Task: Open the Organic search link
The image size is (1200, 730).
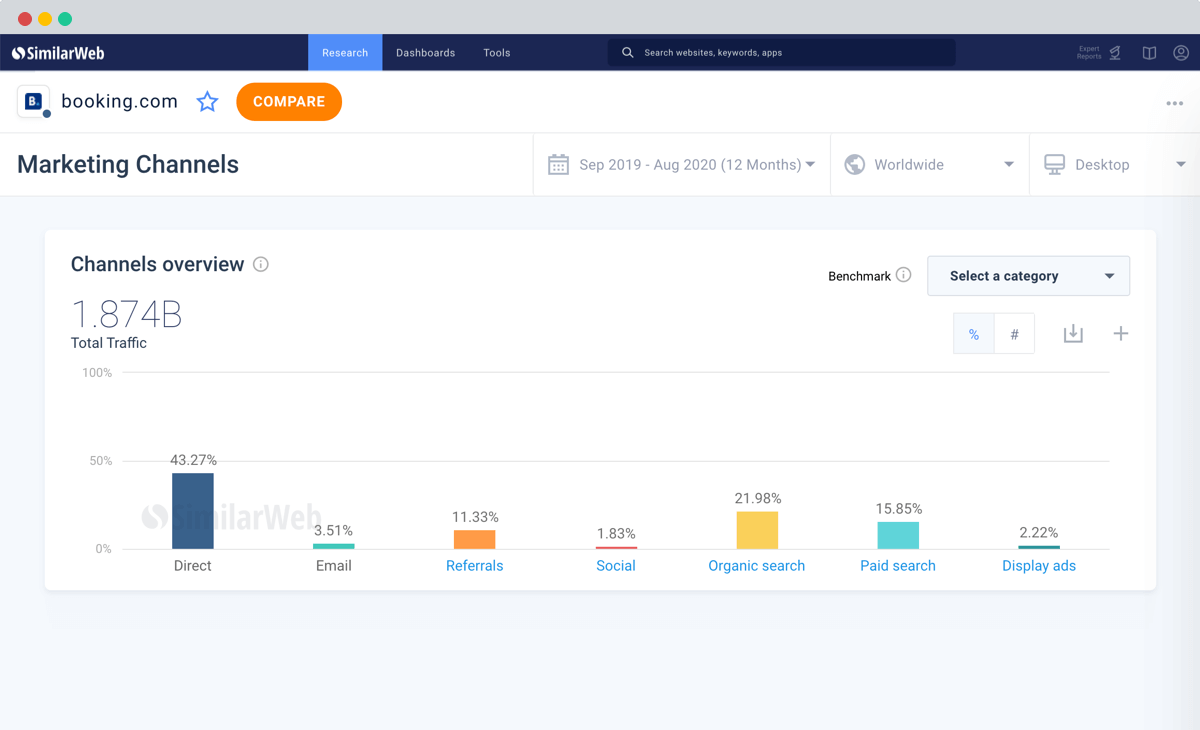Action: 757,566
